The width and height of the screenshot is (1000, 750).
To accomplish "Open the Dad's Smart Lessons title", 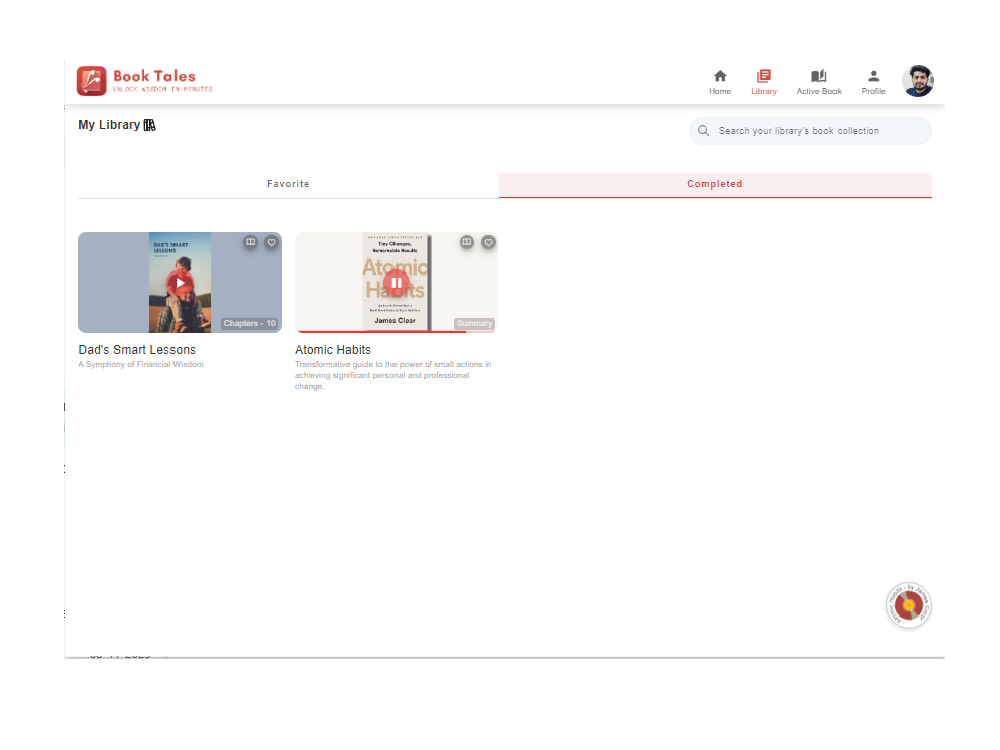I will tap(137, 349).
